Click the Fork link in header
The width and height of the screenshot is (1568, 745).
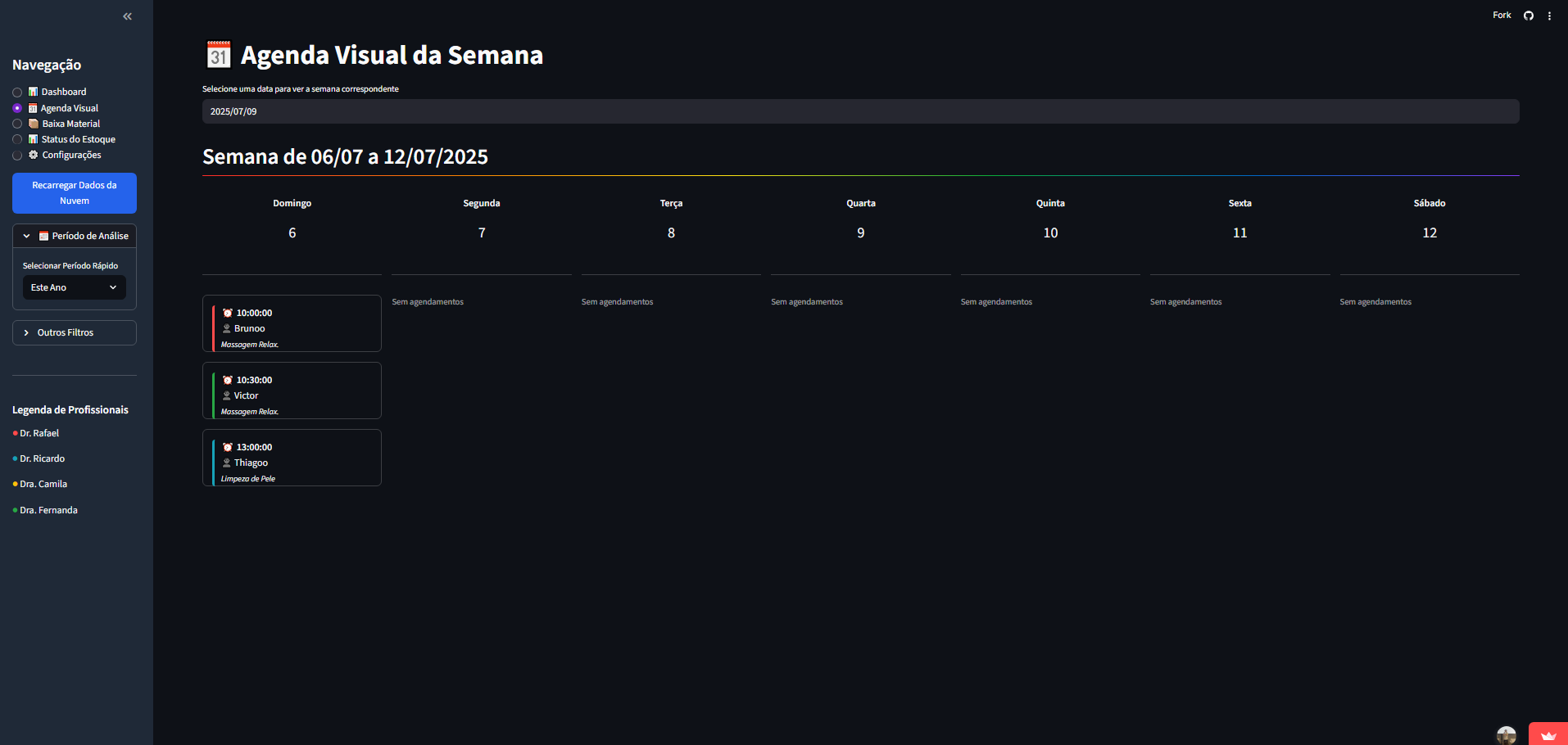point(1501,16)
